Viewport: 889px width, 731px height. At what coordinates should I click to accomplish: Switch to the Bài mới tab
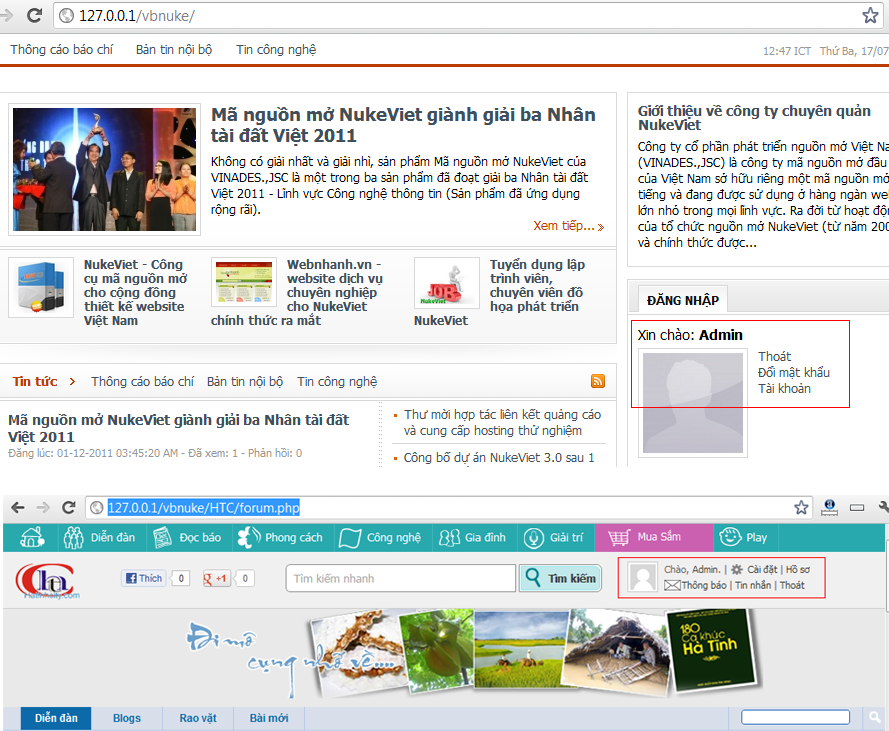point(269,718)
